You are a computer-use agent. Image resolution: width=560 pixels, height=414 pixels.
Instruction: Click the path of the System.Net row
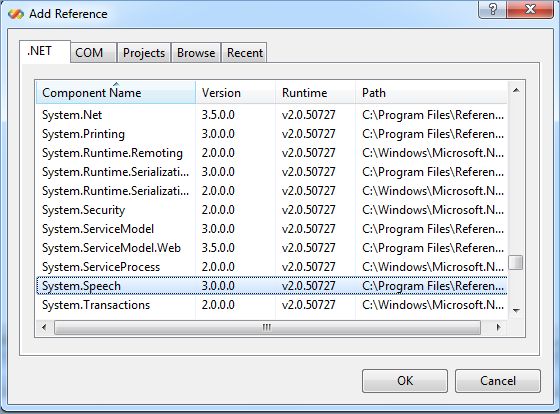[433, 115]
